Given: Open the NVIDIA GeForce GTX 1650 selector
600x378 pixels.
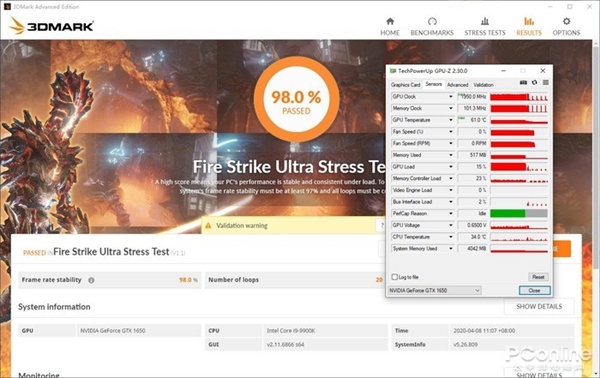Looking at the screenshot, I should [435, 290].
